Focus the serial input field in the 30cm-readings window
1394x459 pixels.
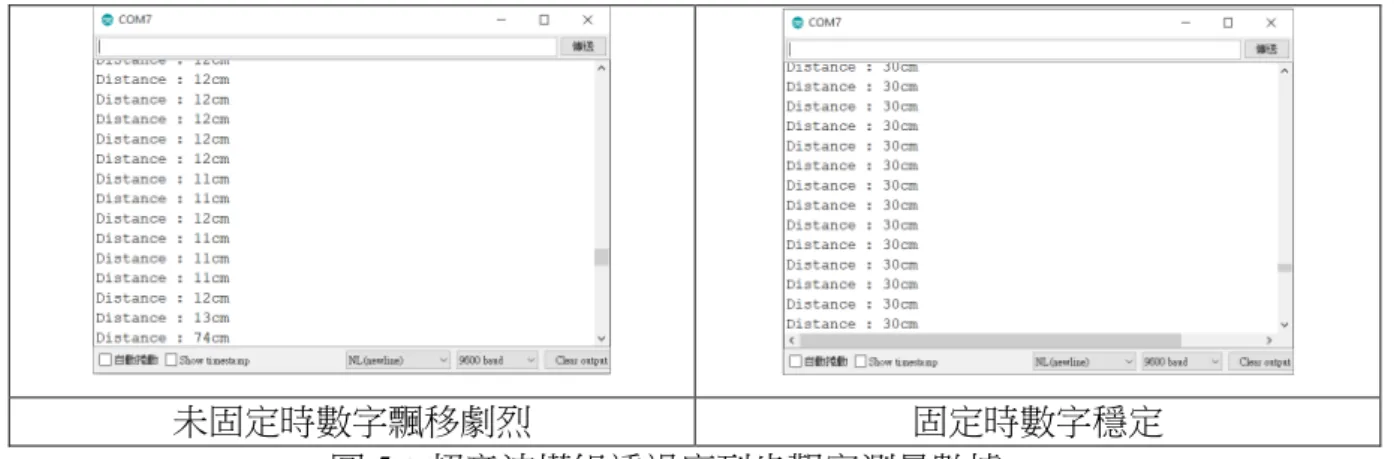click(x=1012, y=49)
